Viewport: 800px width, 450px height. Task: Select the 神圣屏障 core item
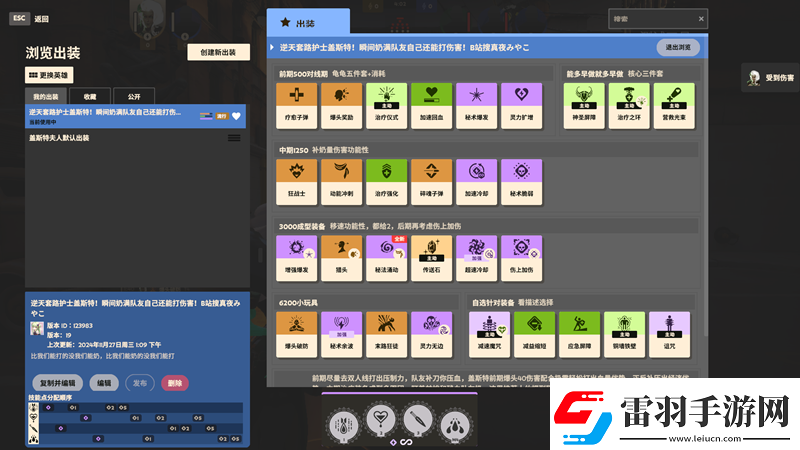pyautogui.click(x=584, y=106)
